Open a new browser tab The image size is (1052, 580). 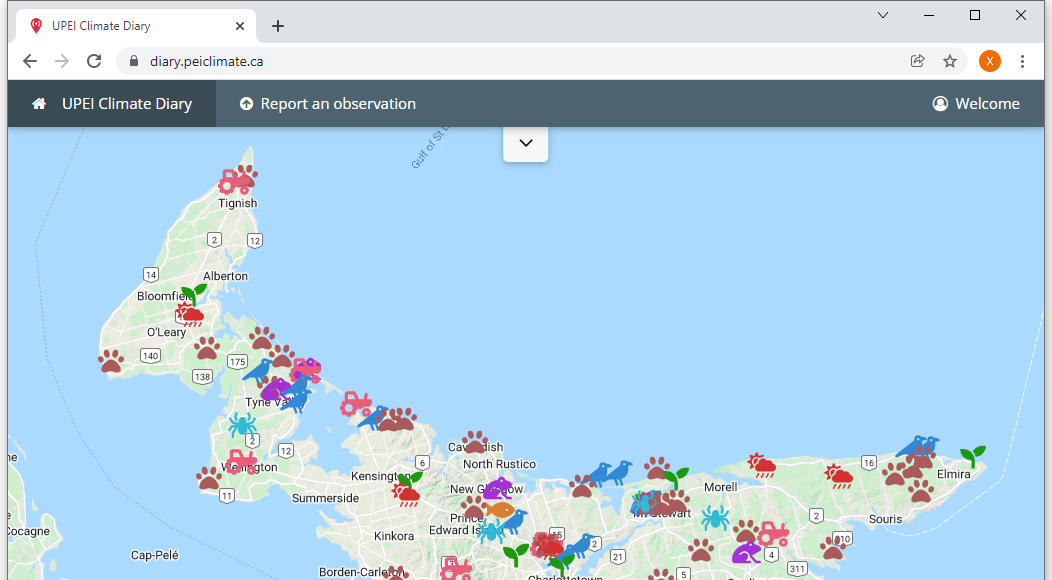click(278, 26)
